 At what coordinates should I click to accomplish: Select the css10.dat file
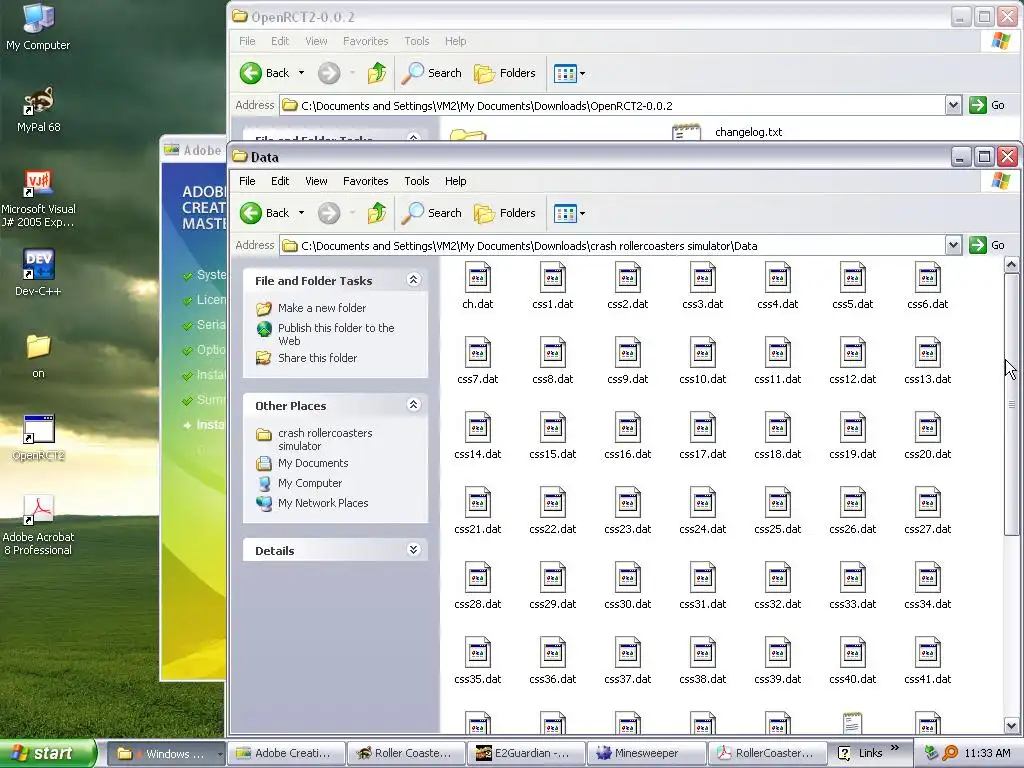click(x=703, y=361)
